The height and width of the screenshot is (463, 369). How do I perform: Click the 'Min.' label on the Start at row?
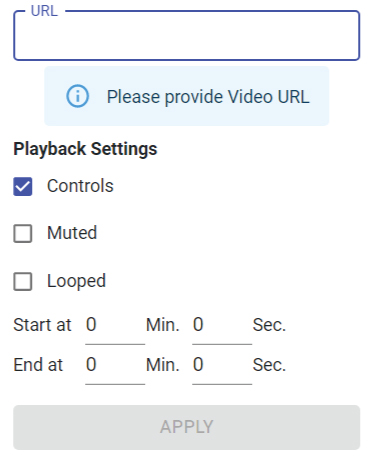click(163, 325)
